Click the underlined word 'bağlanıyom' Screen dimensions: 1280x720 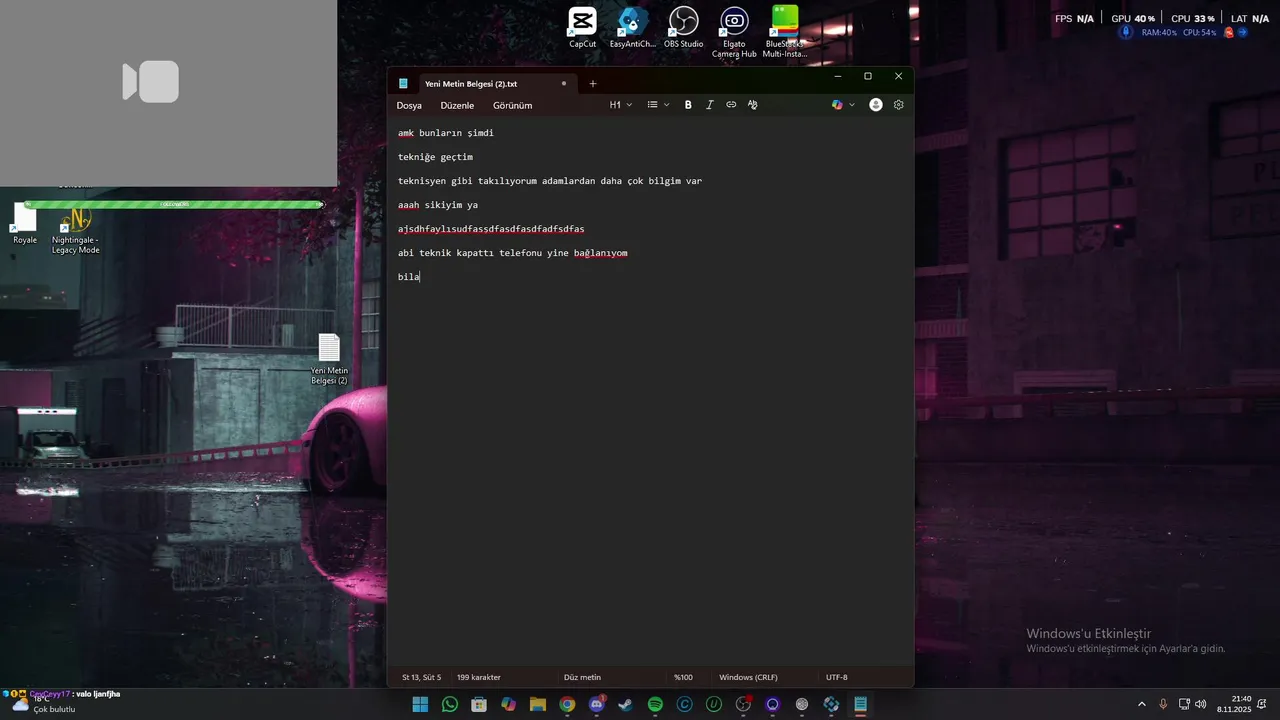coord(600,253)
